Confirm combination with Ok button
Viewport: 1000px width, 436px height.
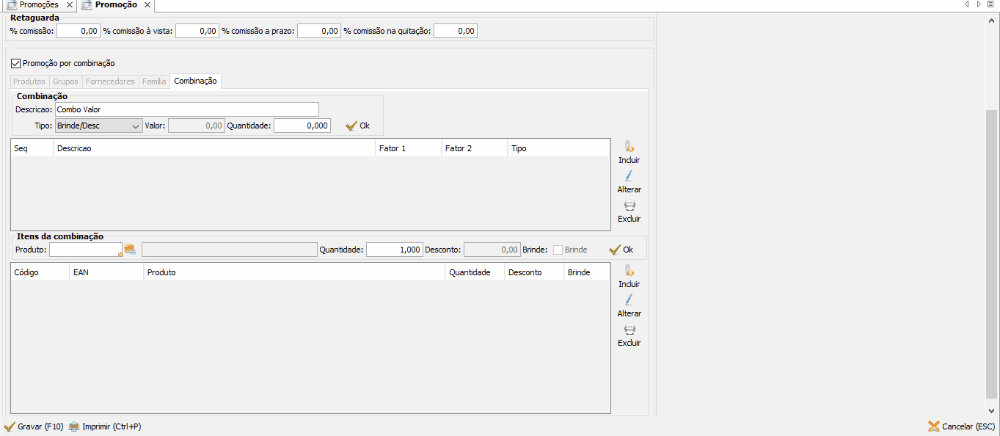pos(358,126)
